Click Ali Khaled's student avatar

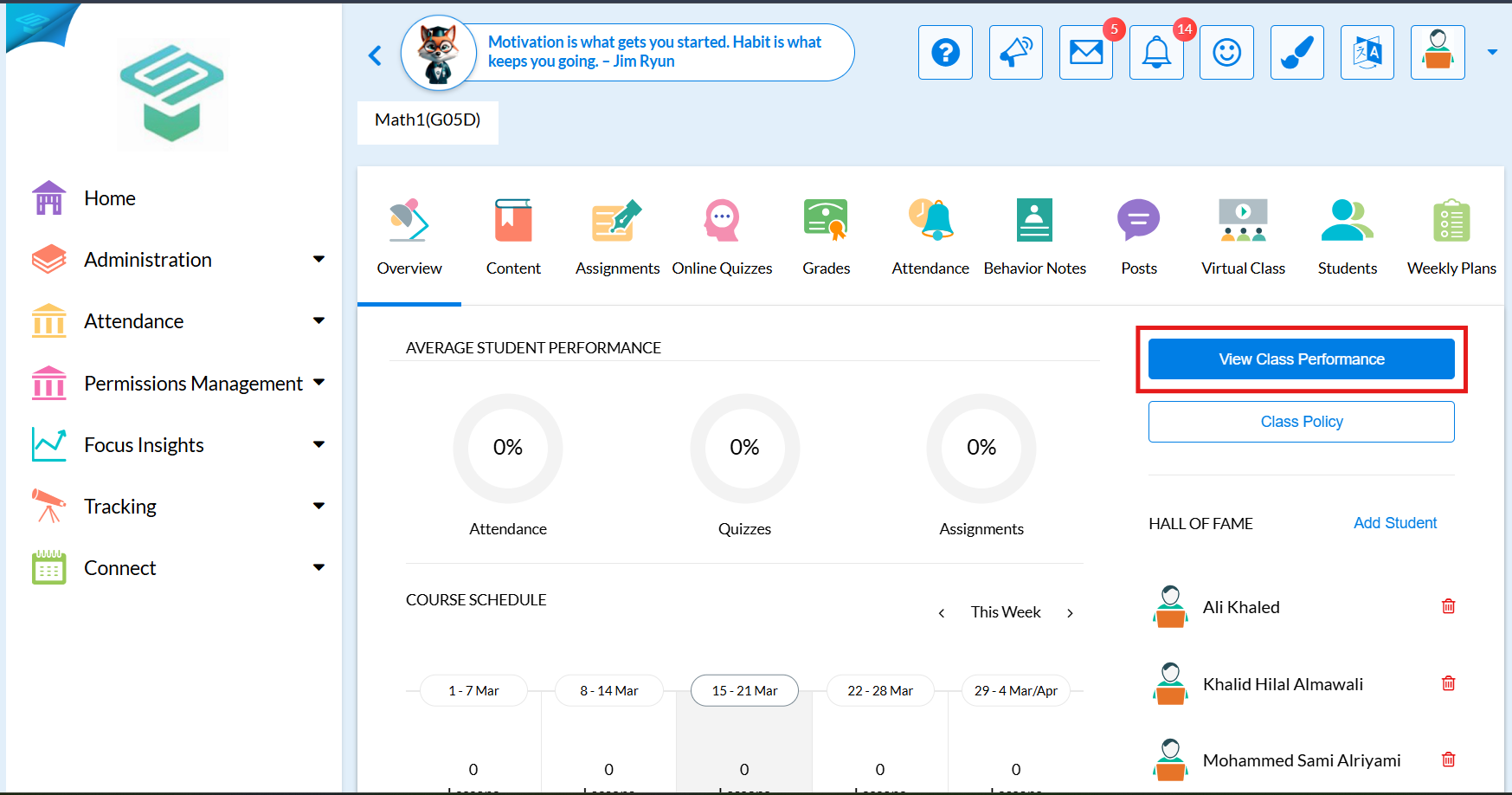point(1171,606)
